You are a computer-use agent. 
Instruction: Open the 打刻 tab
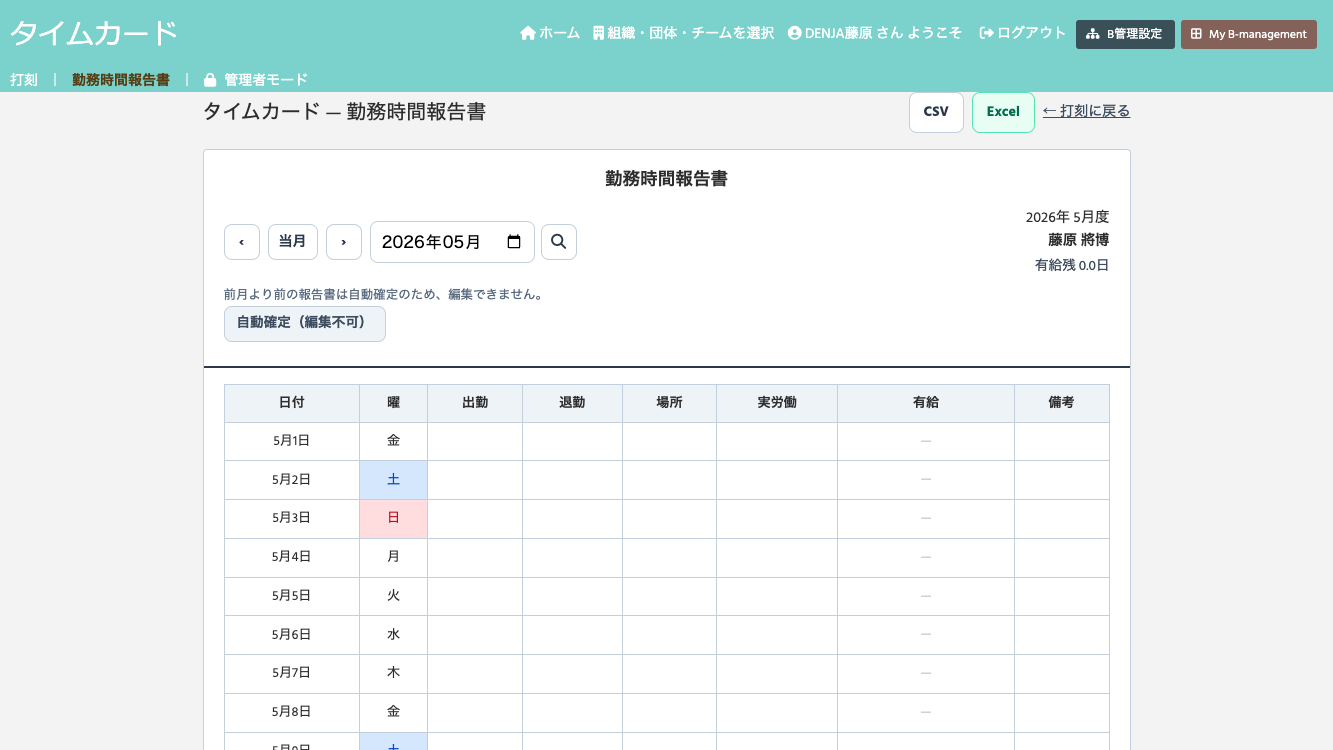pyautogui.click(x=24, y=80)
